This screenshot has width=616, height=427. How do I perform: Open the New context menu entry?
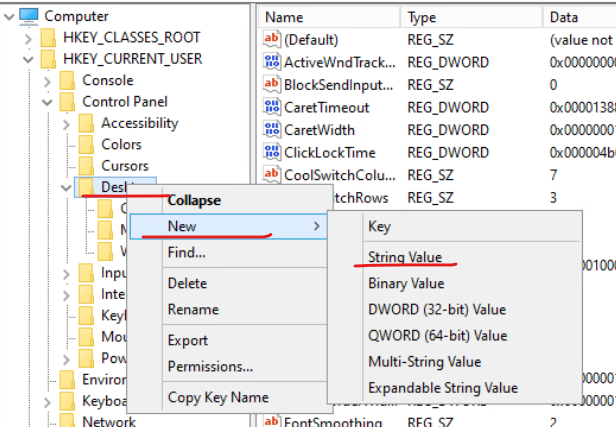tap(228, 226)
